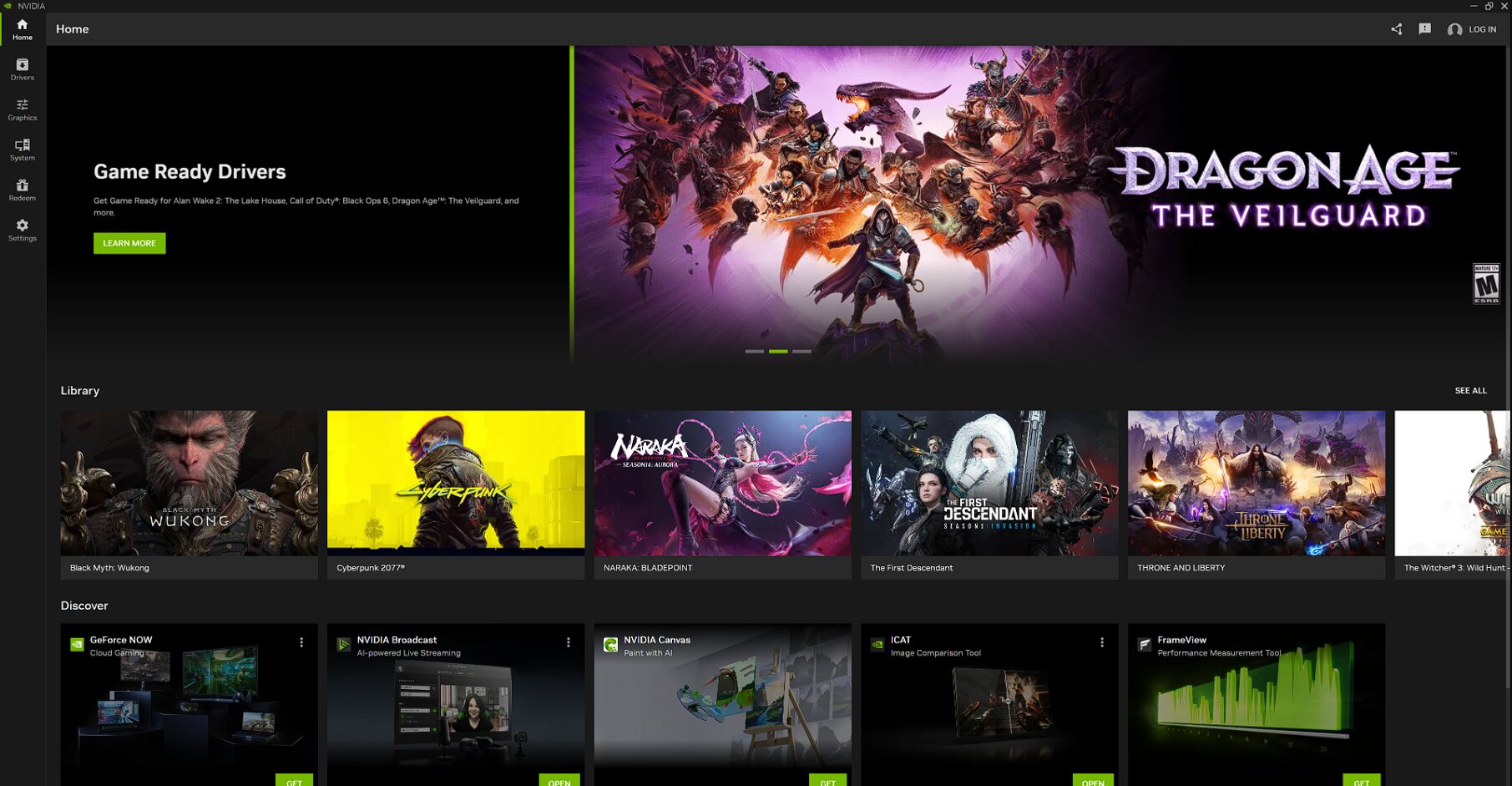Restore the window using title bar button
1512x786 pixels.
point(1489,6)
